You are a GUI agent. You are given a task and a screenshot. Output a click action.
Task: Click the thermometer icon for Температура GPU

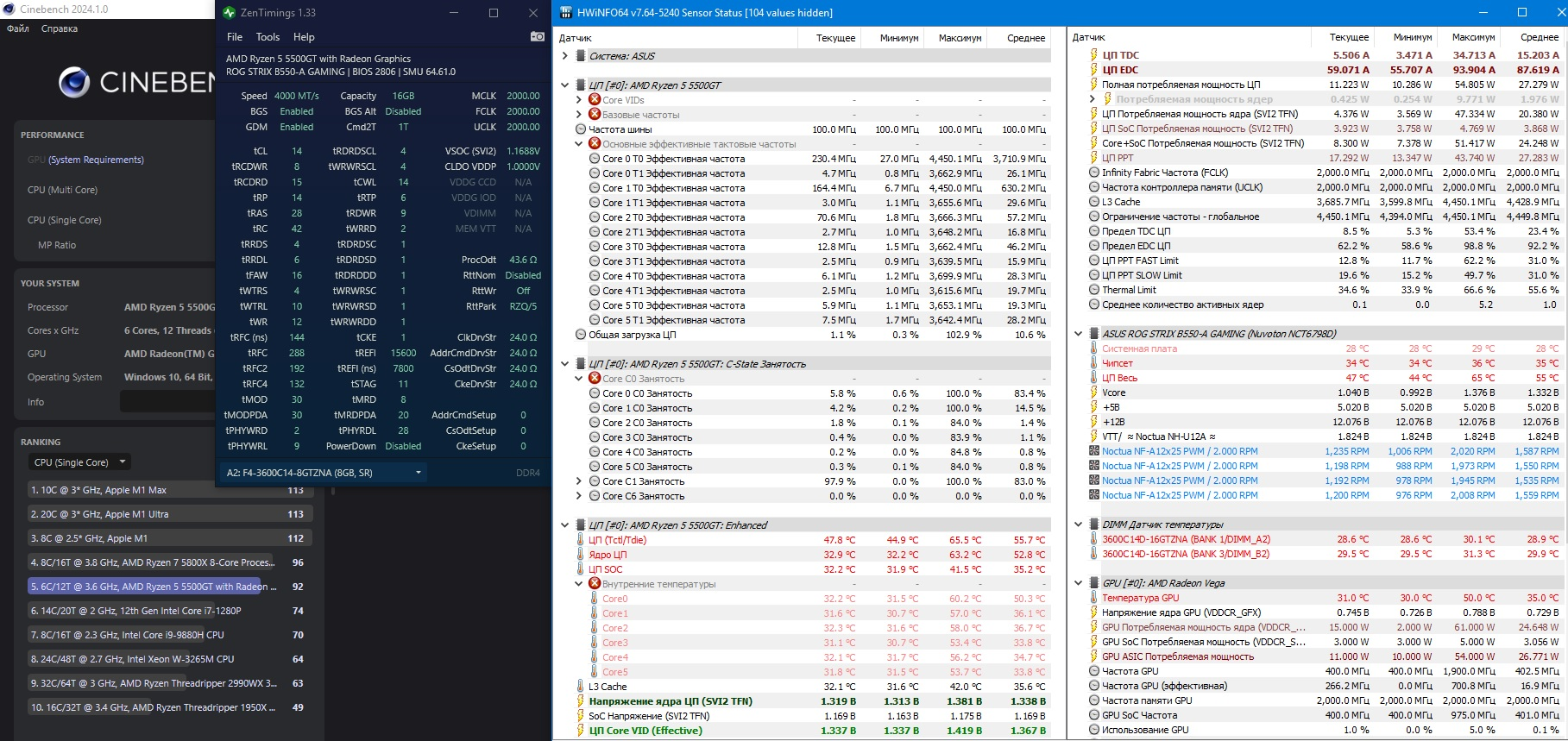(x=1094, y=598)
